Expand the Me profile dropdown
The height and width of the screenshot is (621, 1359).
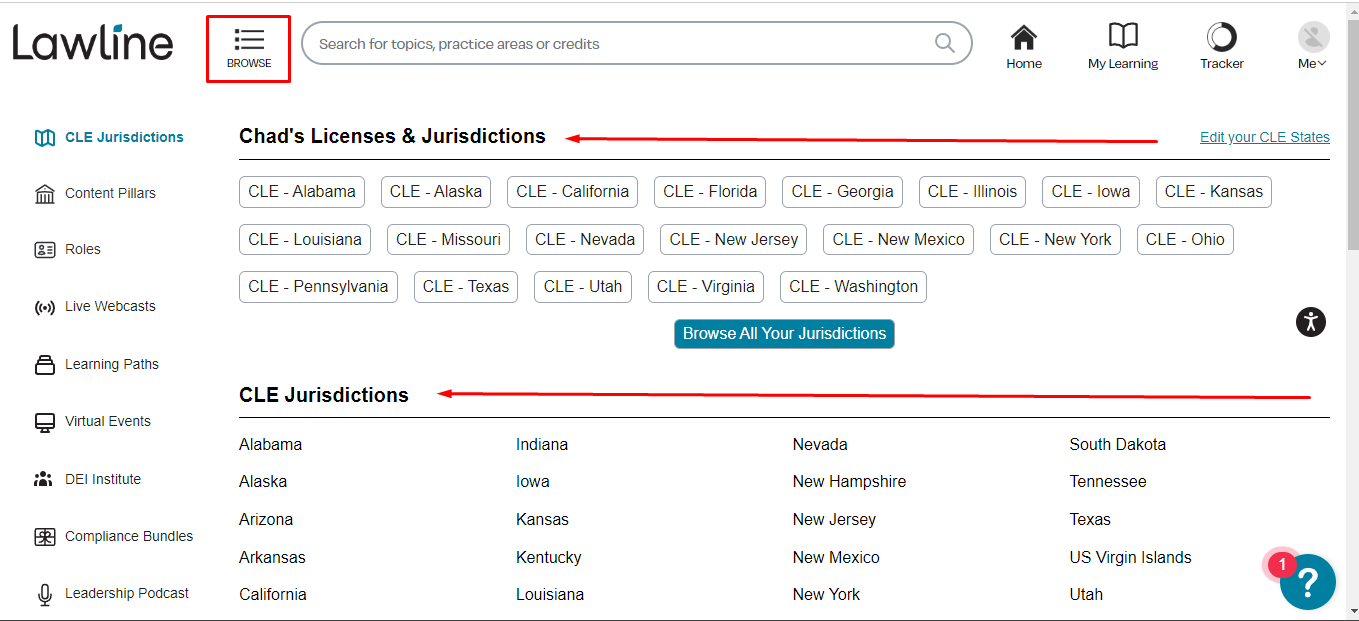[x=1313, y=47]
